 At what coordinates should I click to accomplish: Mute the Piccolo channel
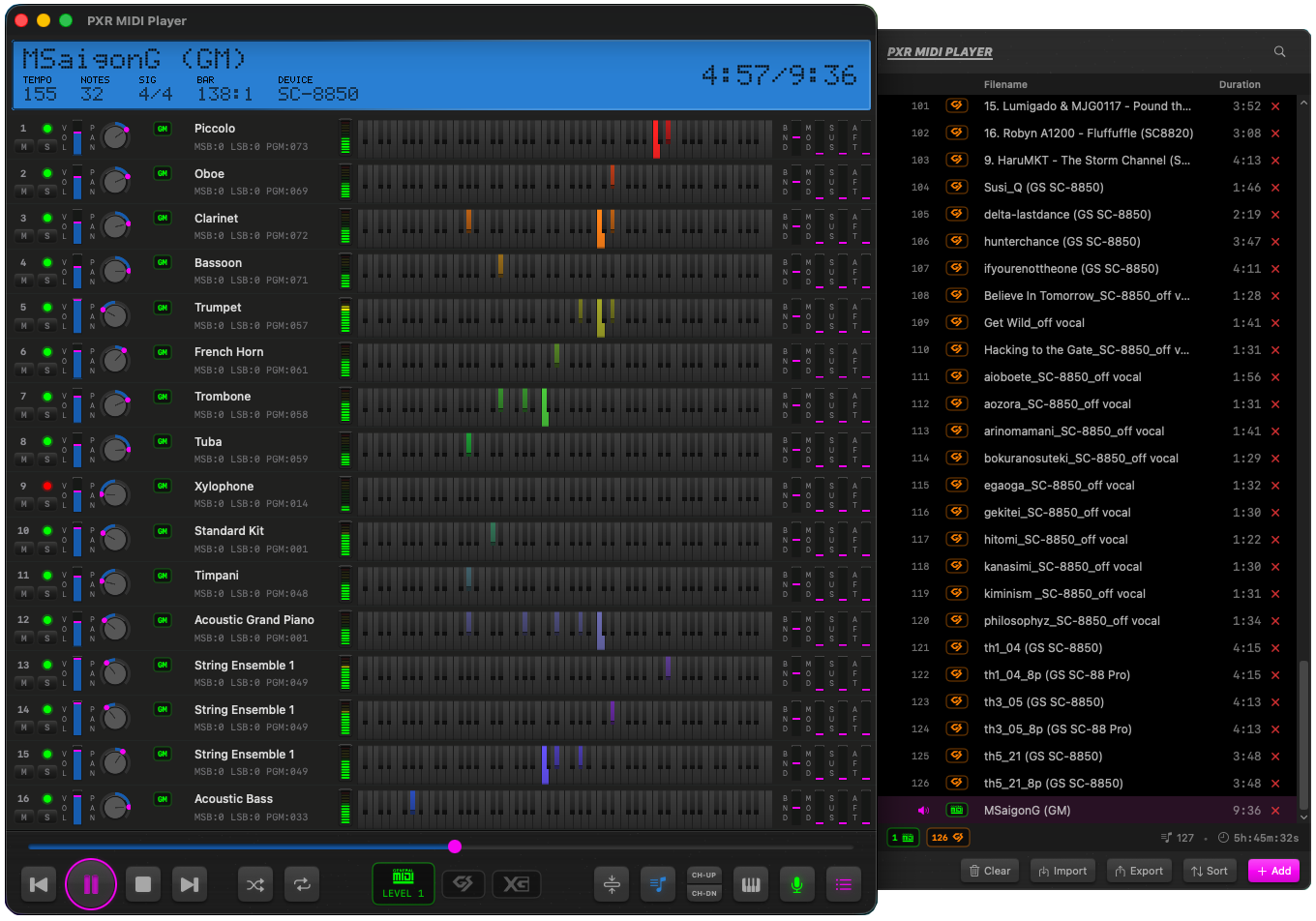tap(24, 146)
